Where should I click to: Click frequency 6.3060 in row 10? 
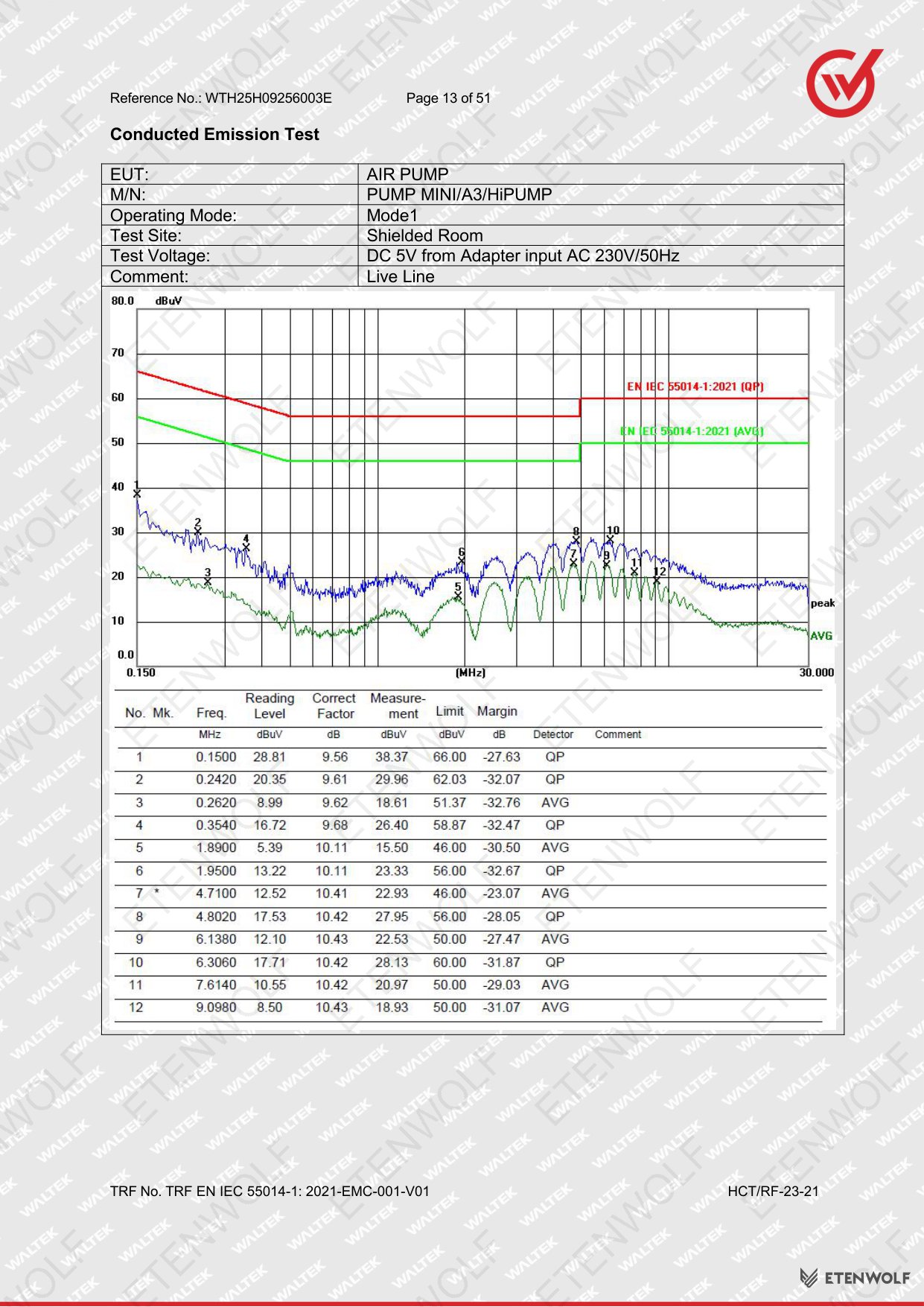216,962
